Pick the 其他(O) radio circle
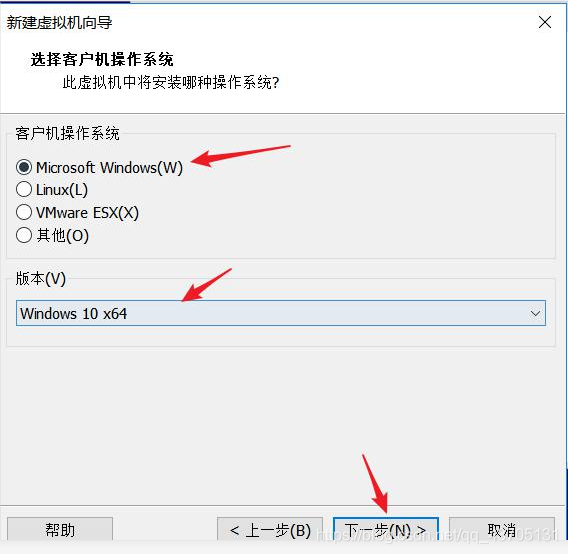This screenshot has width=568, height=554. pyautogui.click(x=24, y=235)
